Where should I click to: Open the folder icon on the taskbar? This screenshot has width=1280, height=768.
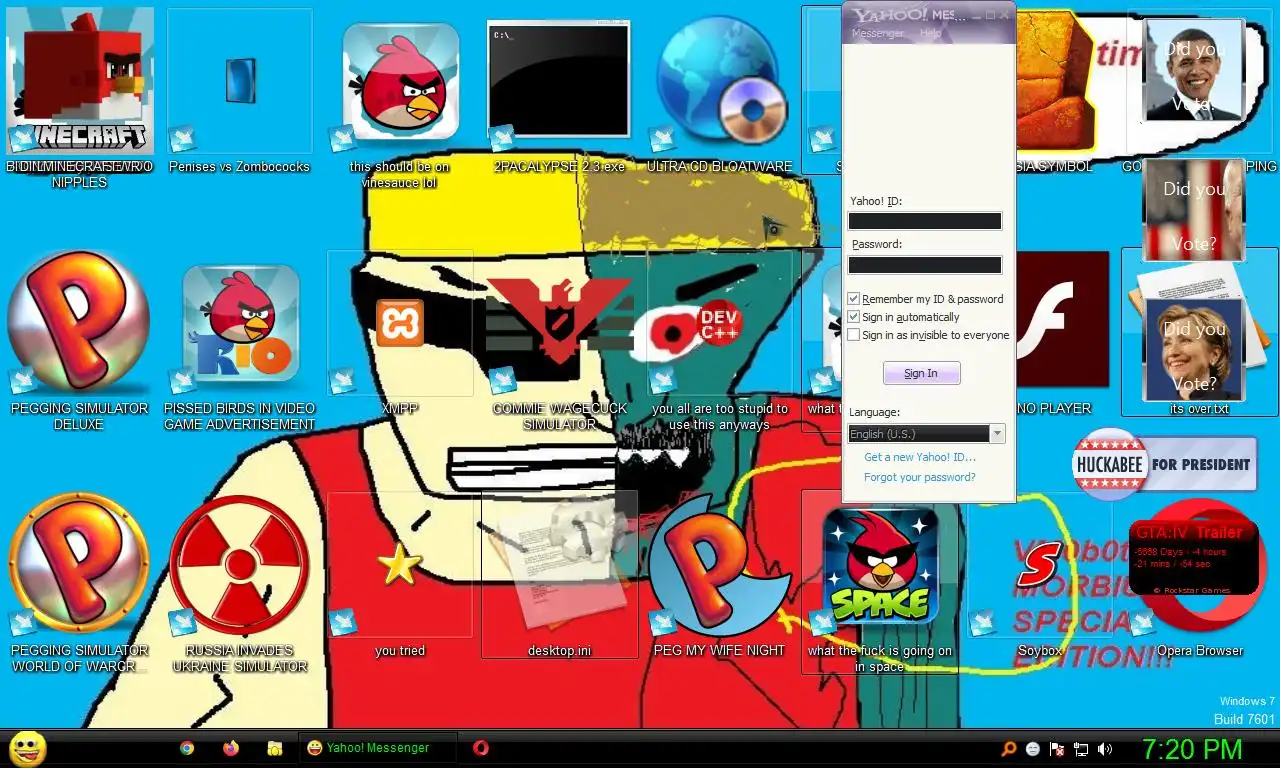275,748
